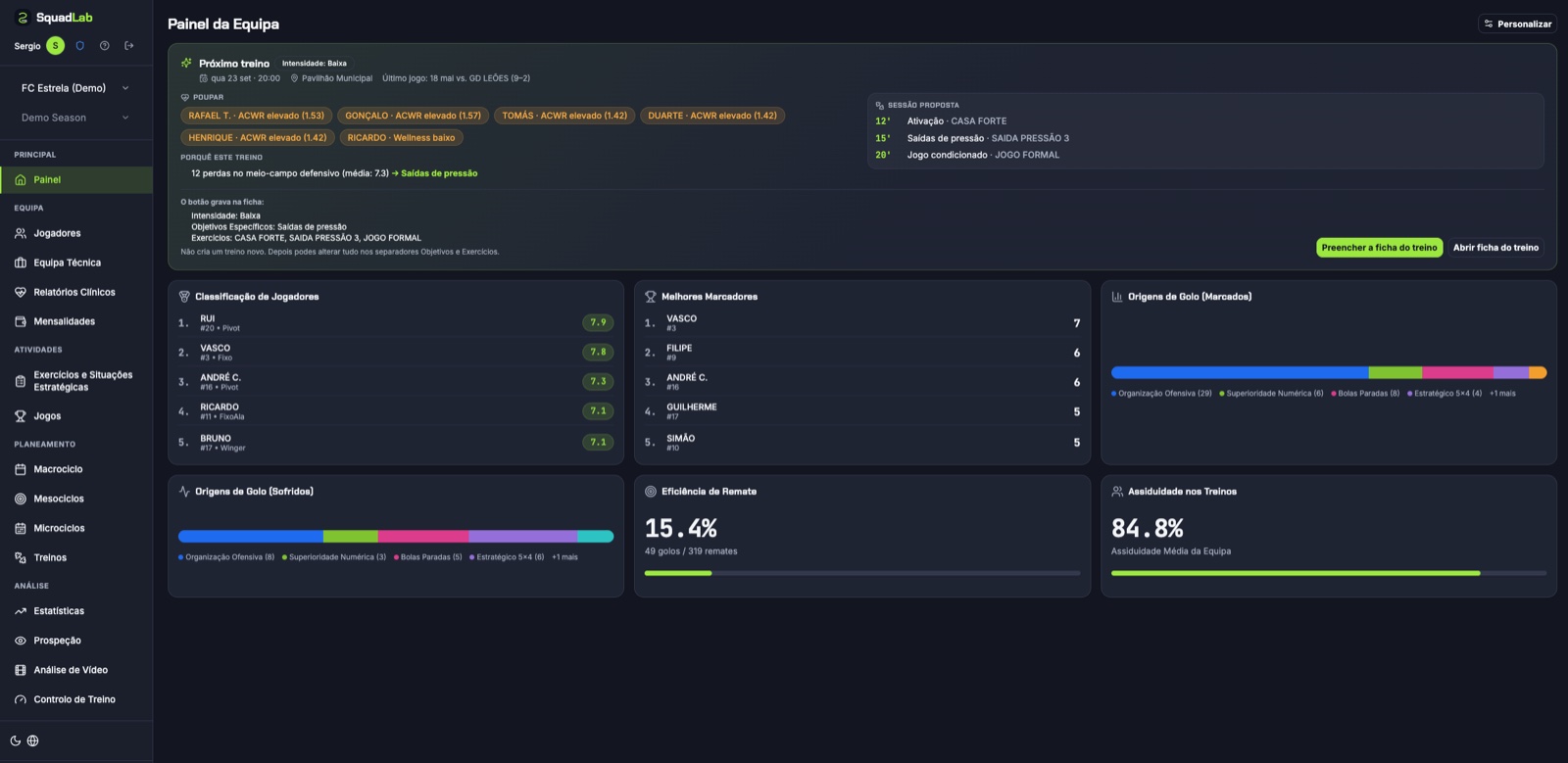
Task: Select the 'RAFAEL T. · ACWR elevado (1.53)' chip
Action: tap(256, 116)
